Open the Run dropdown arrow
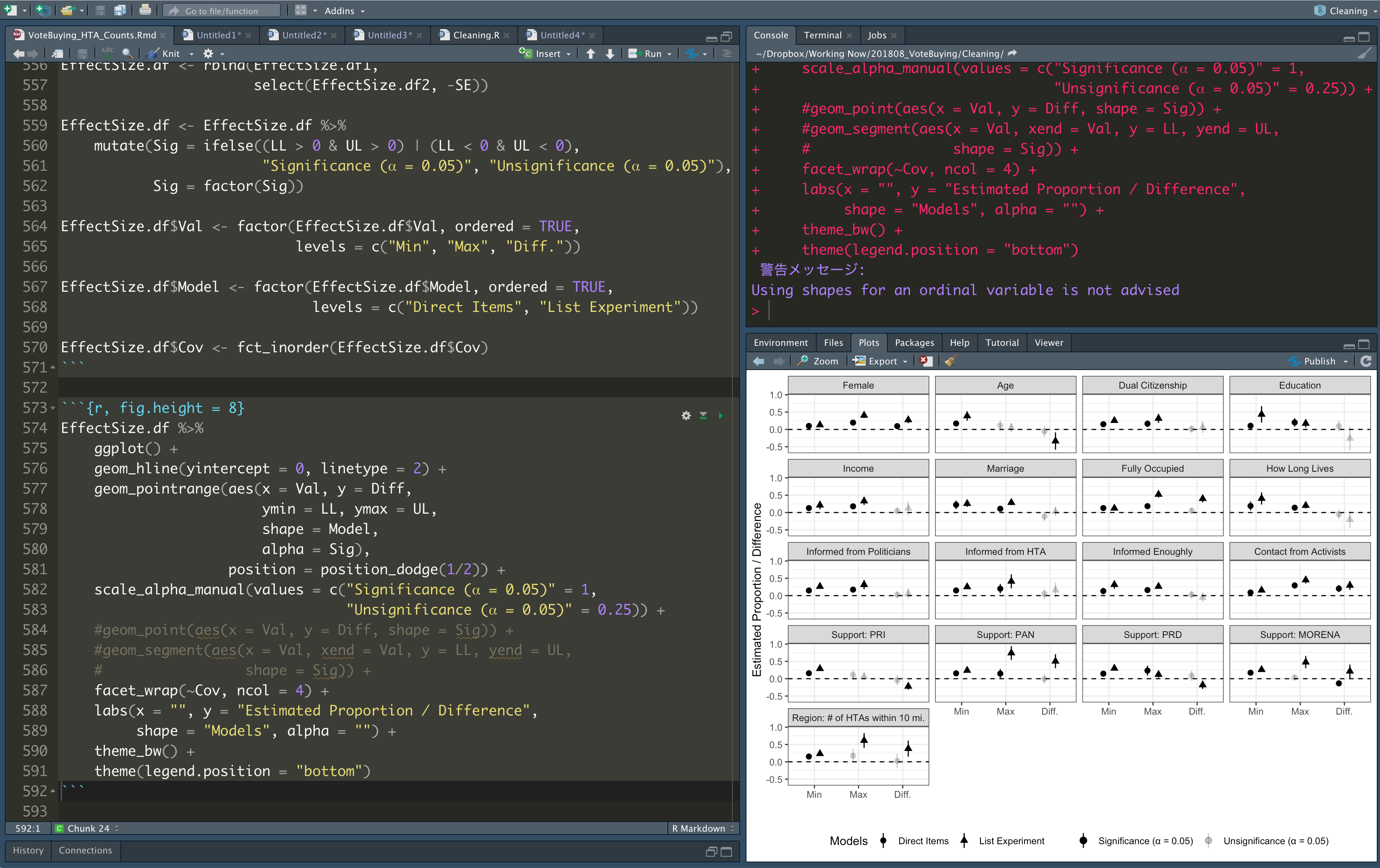 coord(669,54)
